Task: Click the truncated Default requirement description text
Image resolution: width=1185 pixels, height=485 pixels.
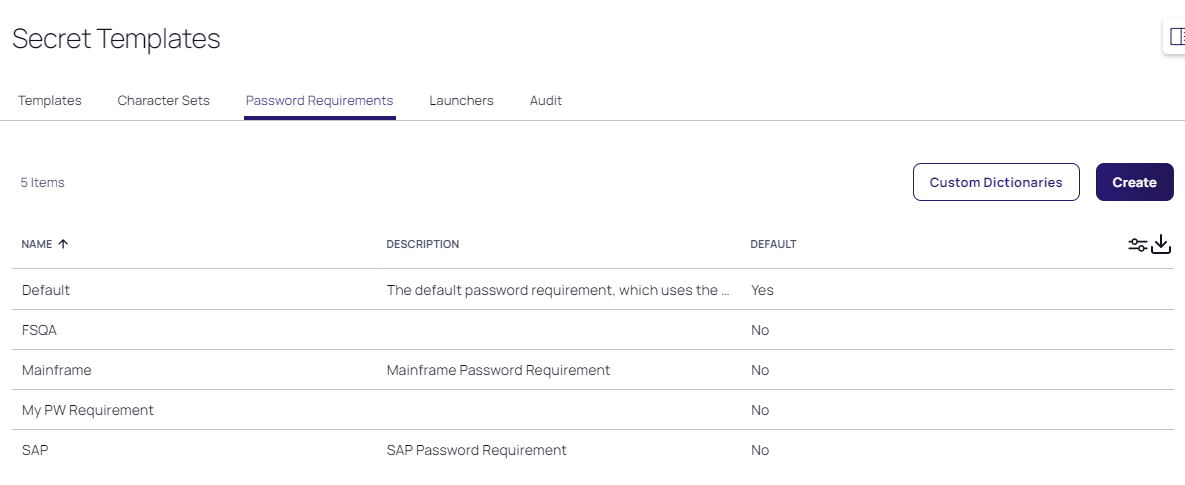Action: [x=557, y=290]
